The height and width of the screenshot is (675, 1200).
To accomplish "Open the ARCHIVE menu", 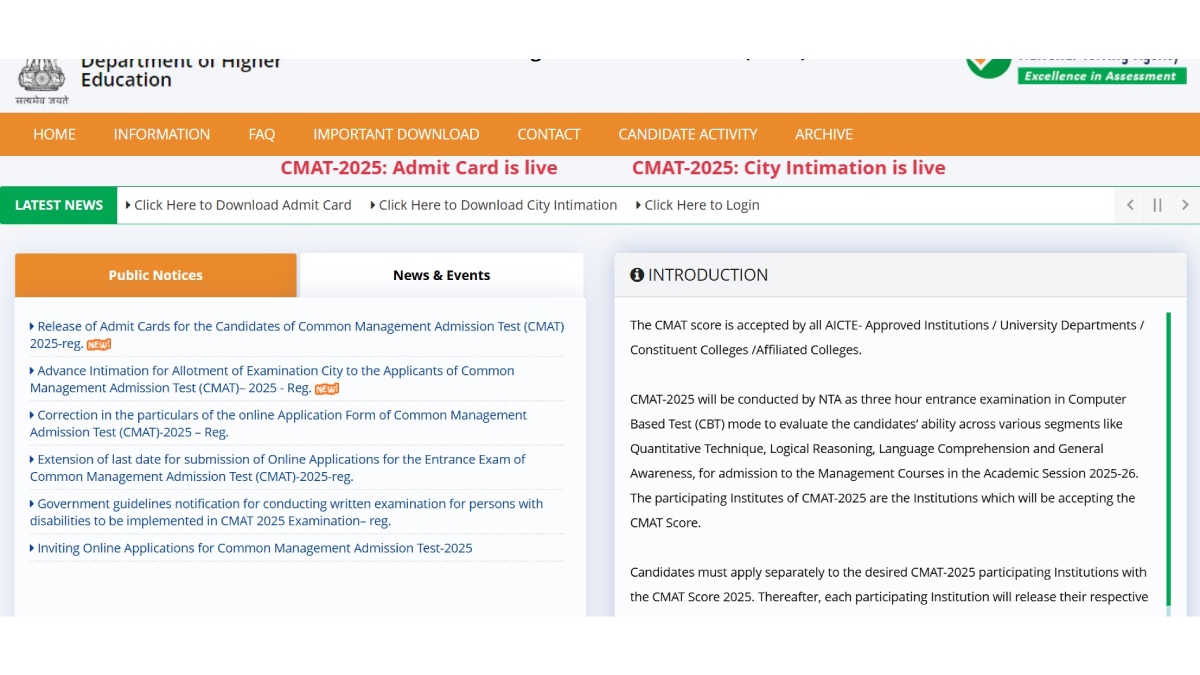I will (823, 134).
